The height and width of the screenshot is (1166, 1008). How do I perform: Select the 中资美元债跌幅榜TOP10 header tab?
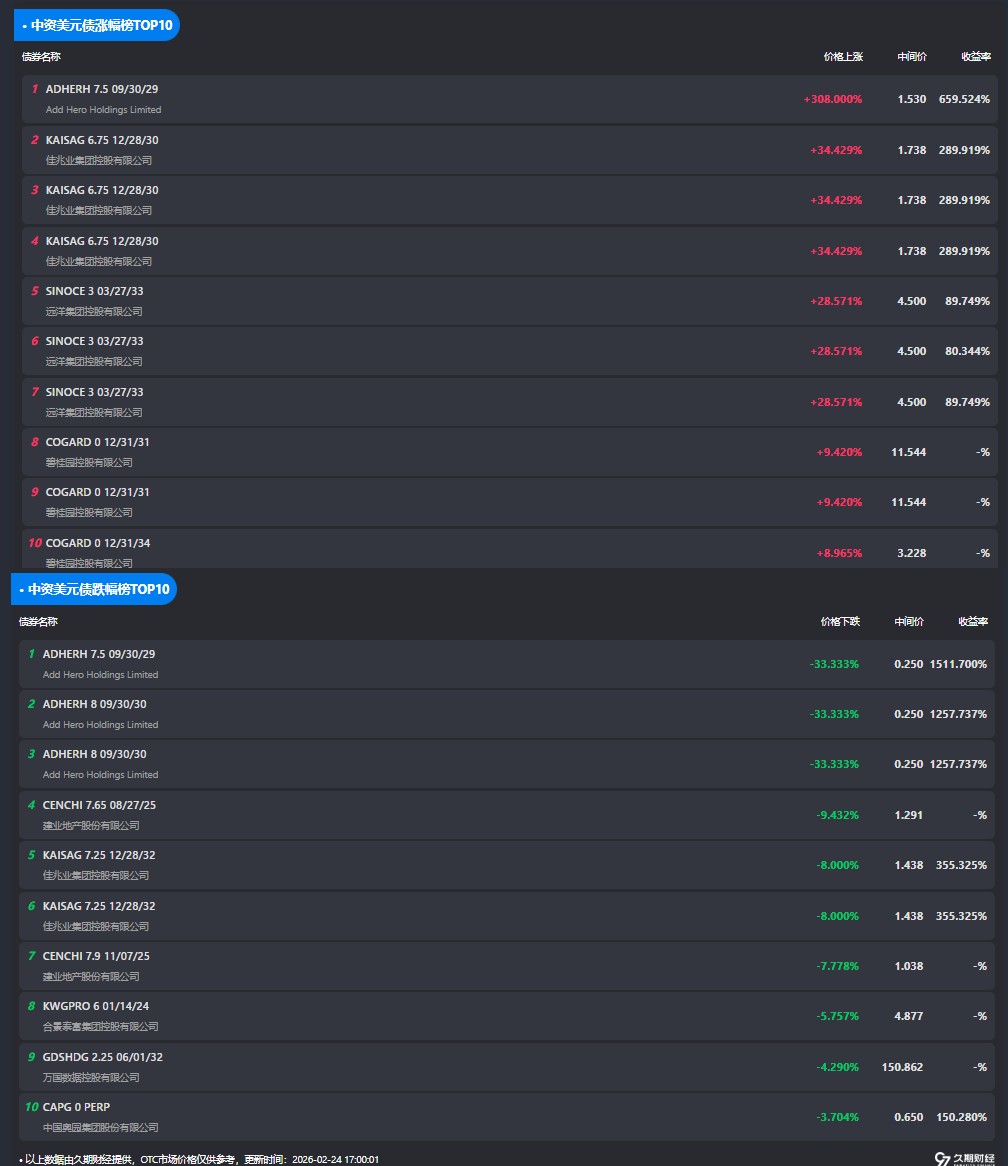pyautogui.click(x=94, y=589)
